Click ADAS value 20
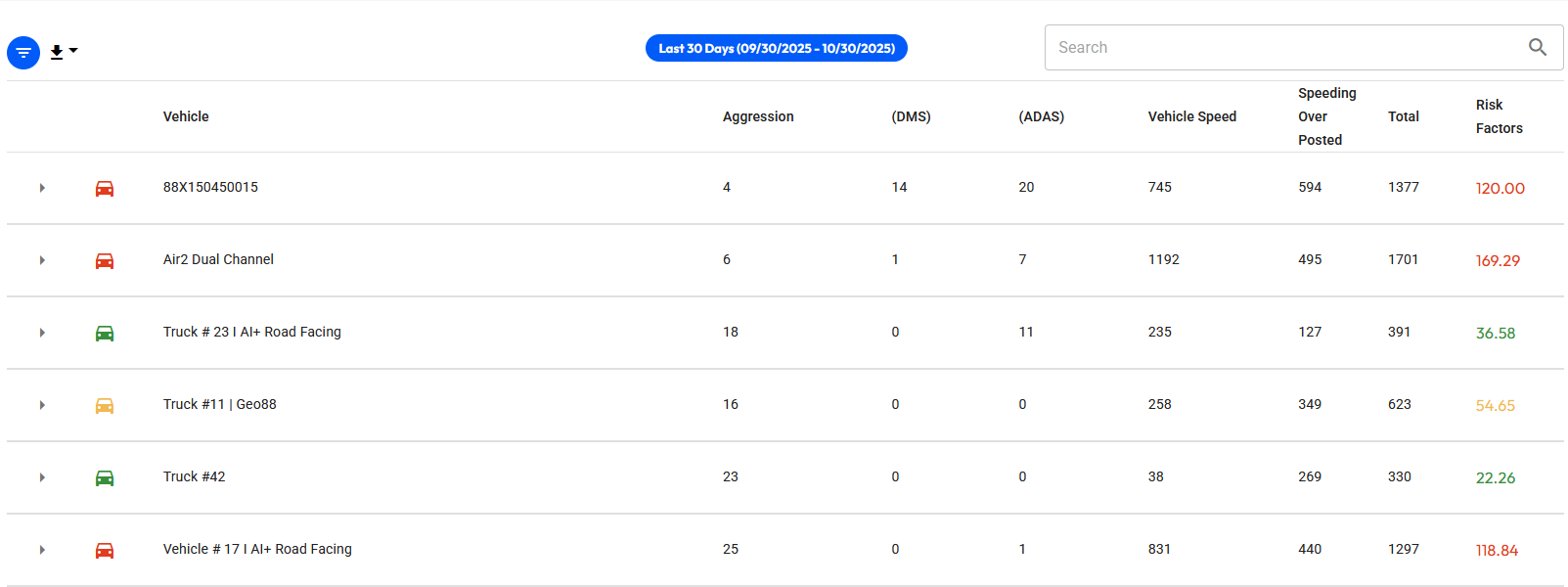Image resolution: width=1568 pixels, height=587 pixels. pos(1026,187)
